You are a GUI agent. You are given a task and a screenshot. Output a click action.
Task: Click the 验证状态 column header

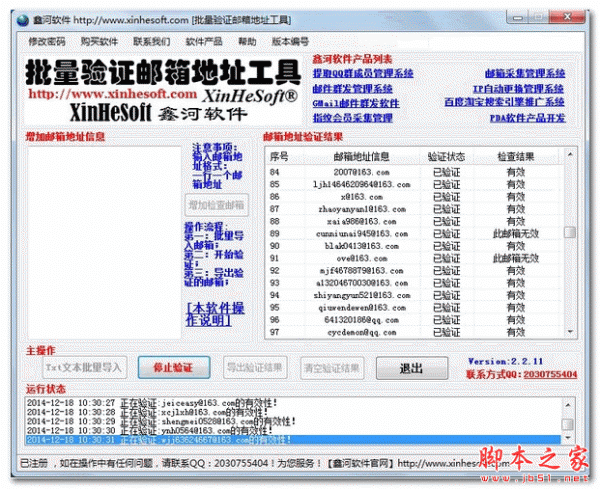[446, 156]
